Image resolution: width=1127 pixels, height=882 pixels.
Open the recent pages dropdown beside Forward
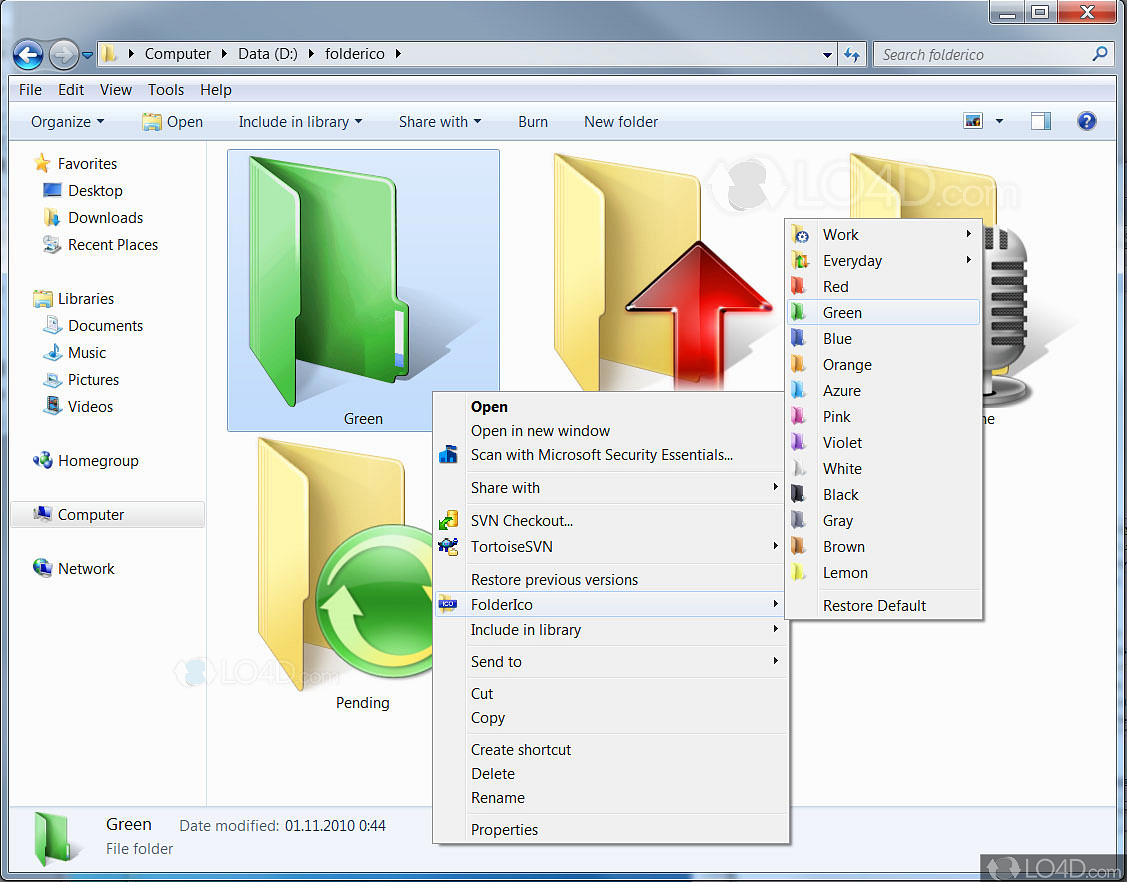[87, 55]
